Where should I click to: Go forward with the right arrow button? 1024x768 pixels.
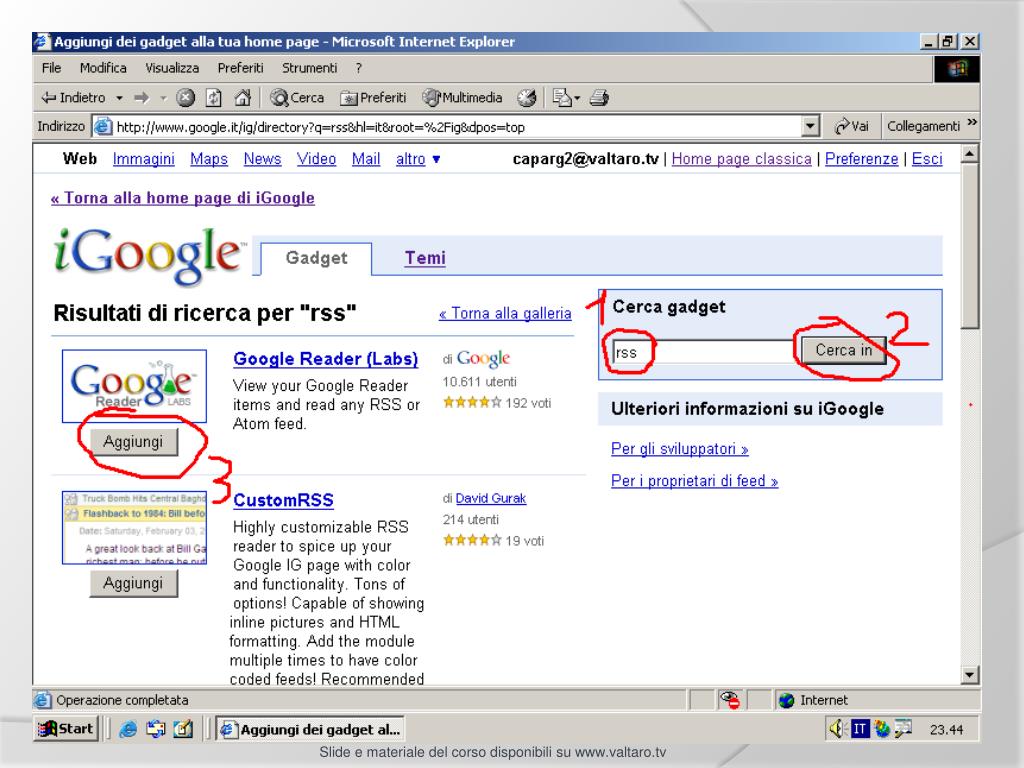coord(141,98)
